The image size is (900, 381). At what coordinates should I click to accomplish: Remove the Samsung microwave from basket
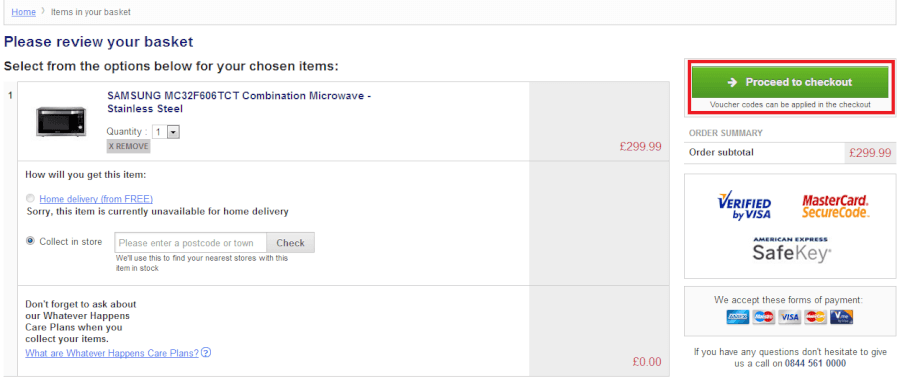coord(128,146)
